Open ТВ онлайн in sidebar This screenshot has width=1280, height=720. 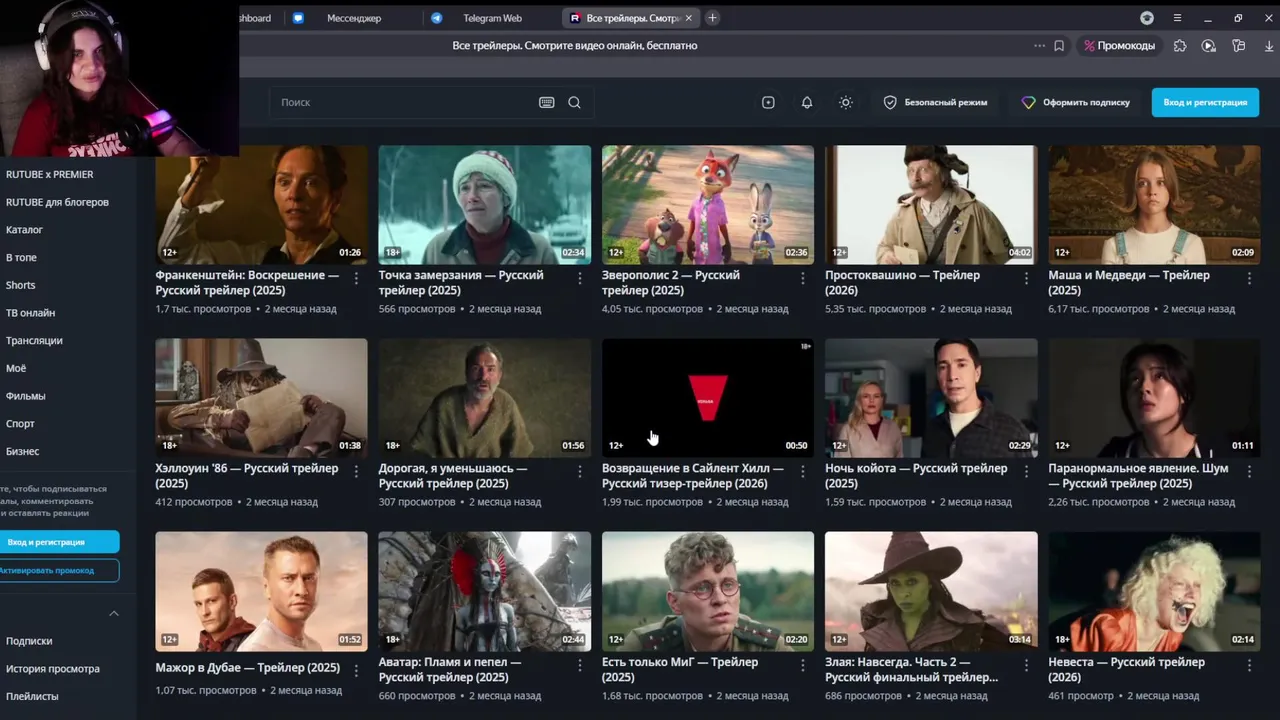(x=30, y=313)
